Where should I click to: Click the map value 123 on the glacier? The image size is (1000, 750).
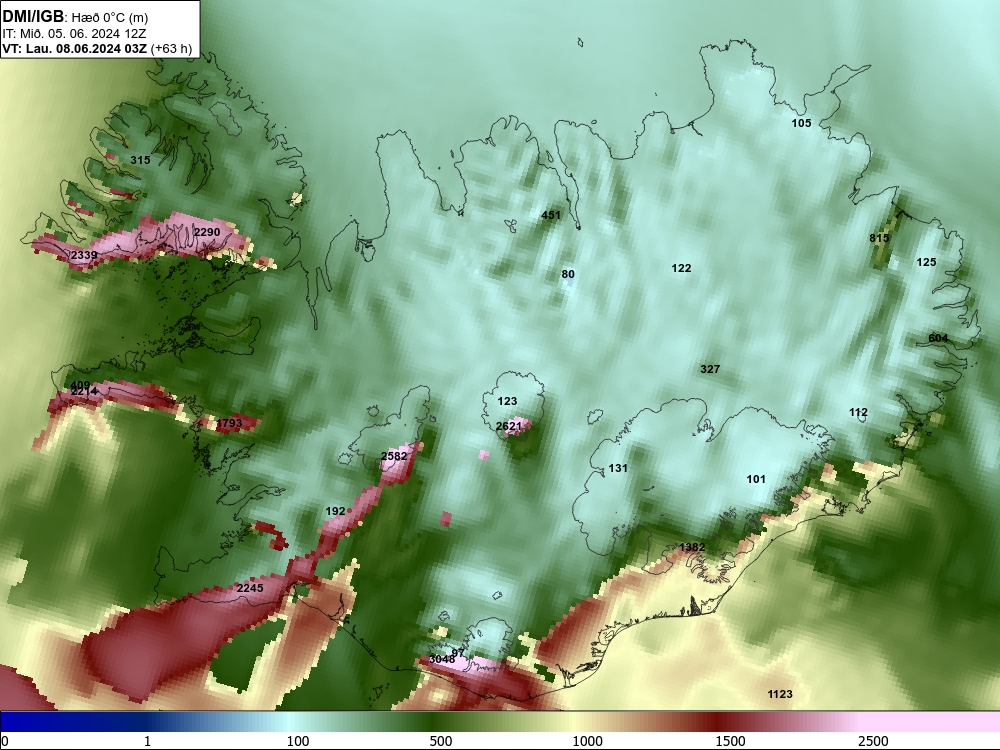(x=507, y=401)
